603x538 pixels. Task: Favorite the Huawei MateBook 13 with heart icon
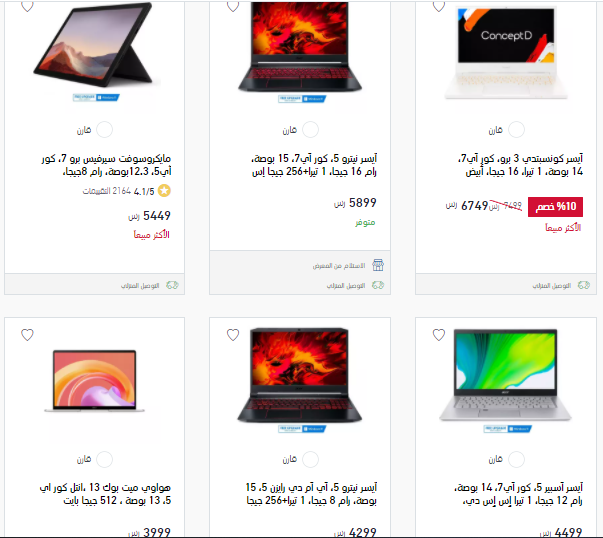(27, 335)
